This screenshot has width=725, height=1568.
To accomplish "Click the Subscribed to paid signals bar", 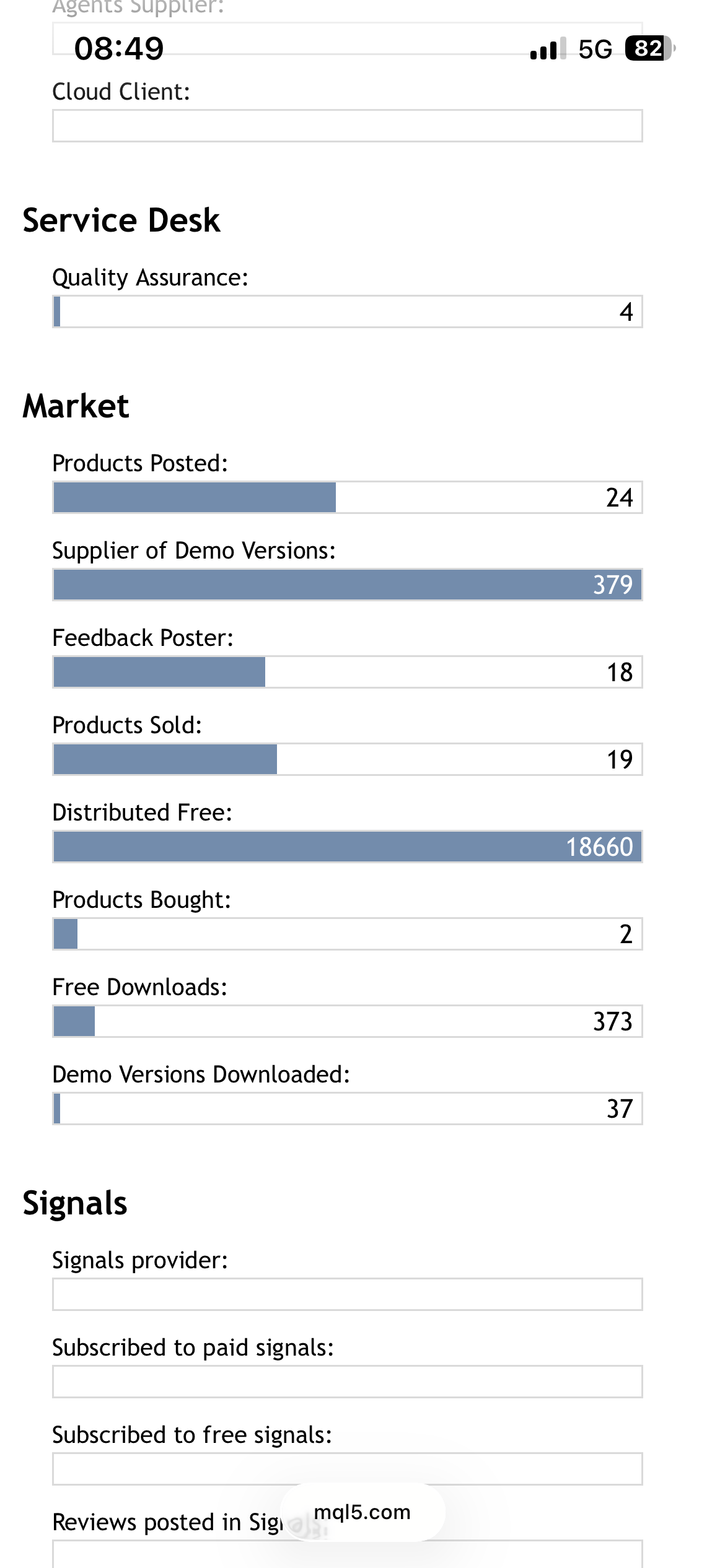I will pos(347,1382).
